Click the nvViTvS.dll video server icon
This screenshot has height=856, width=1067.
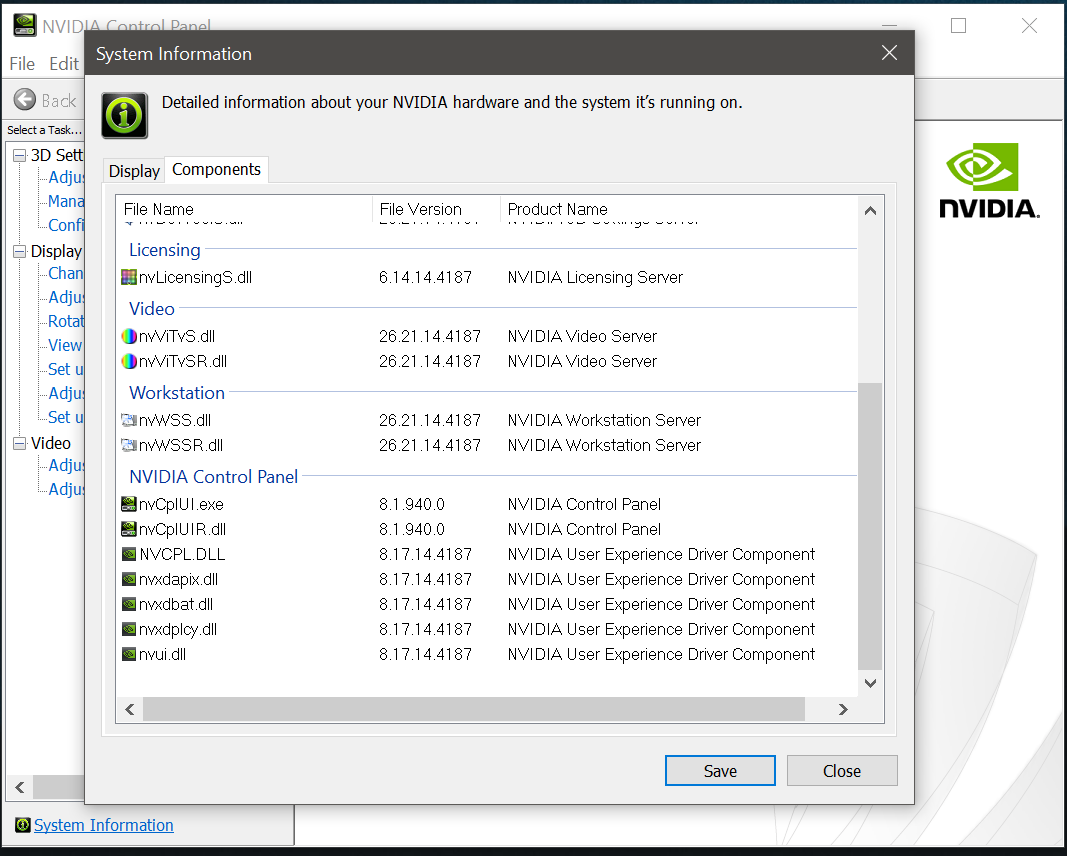click(129, 336)
